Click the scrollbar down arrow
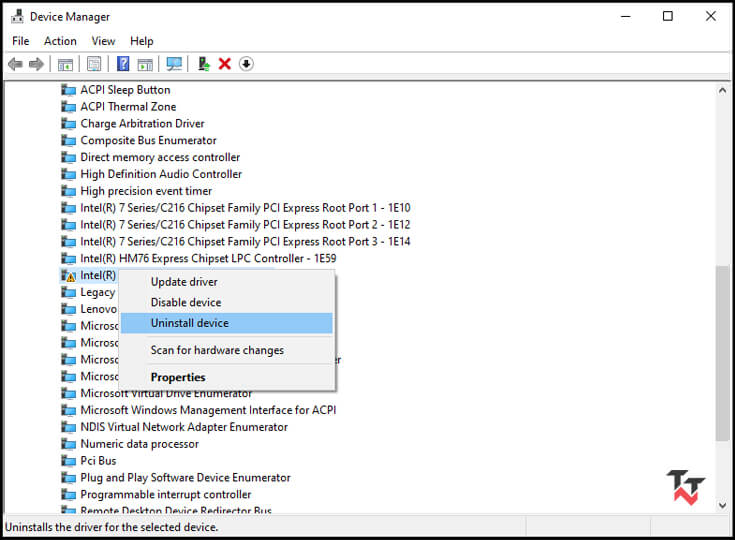The image size is (735, 540). coord(722,505)
